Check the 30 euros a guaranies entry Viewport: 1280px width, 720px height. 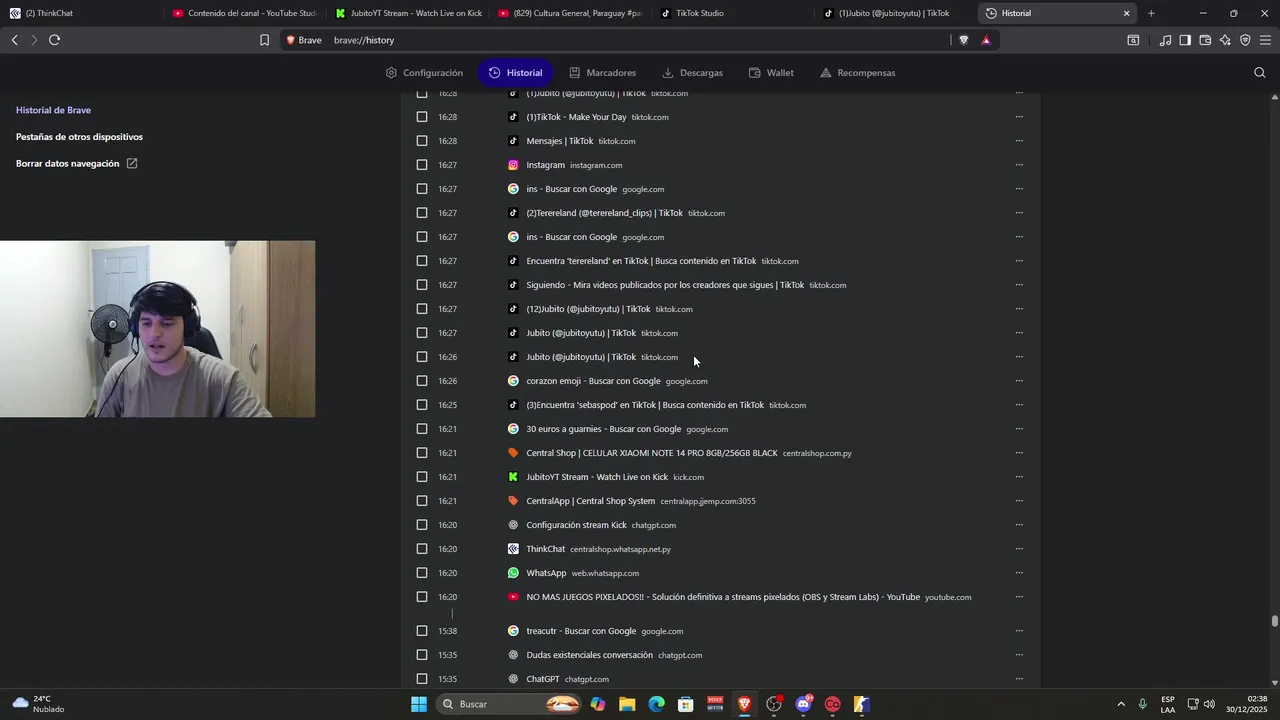[422, 429]
